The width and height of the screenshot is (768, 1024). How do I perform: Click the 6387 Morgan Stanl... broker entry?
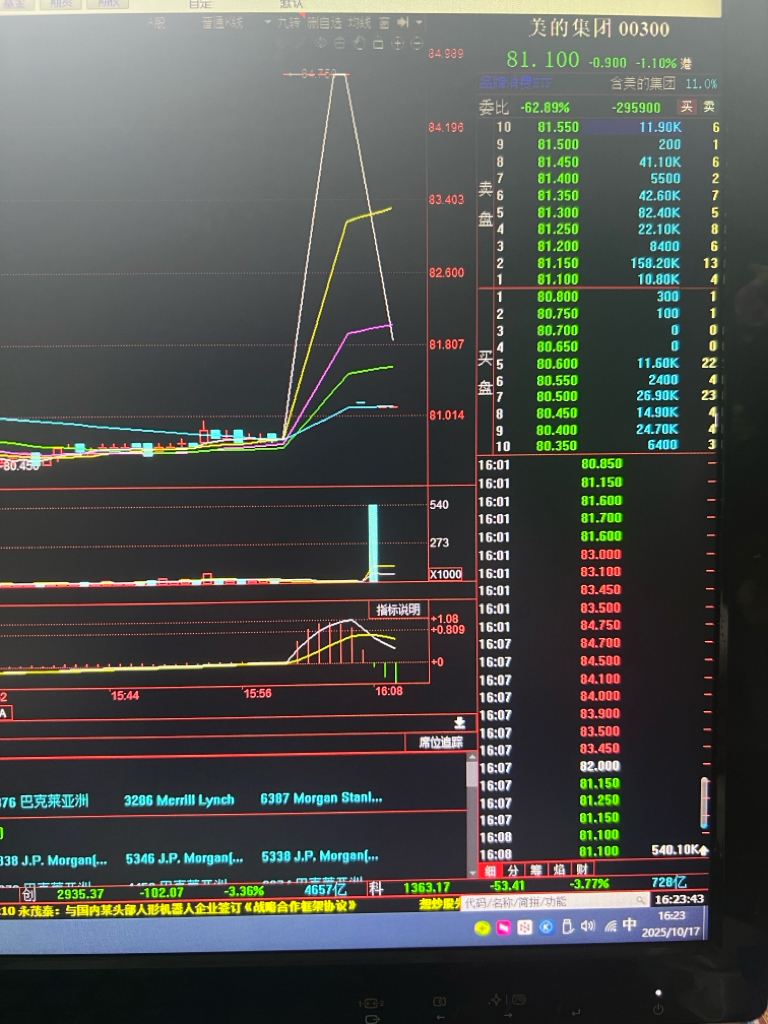pos(321,798)
